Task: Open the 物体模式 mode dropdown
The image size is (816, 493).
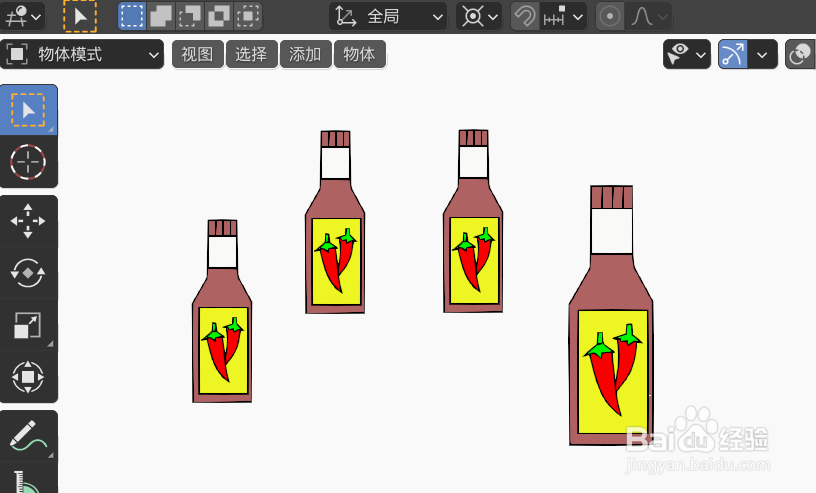Action: [x=82, y=54]
